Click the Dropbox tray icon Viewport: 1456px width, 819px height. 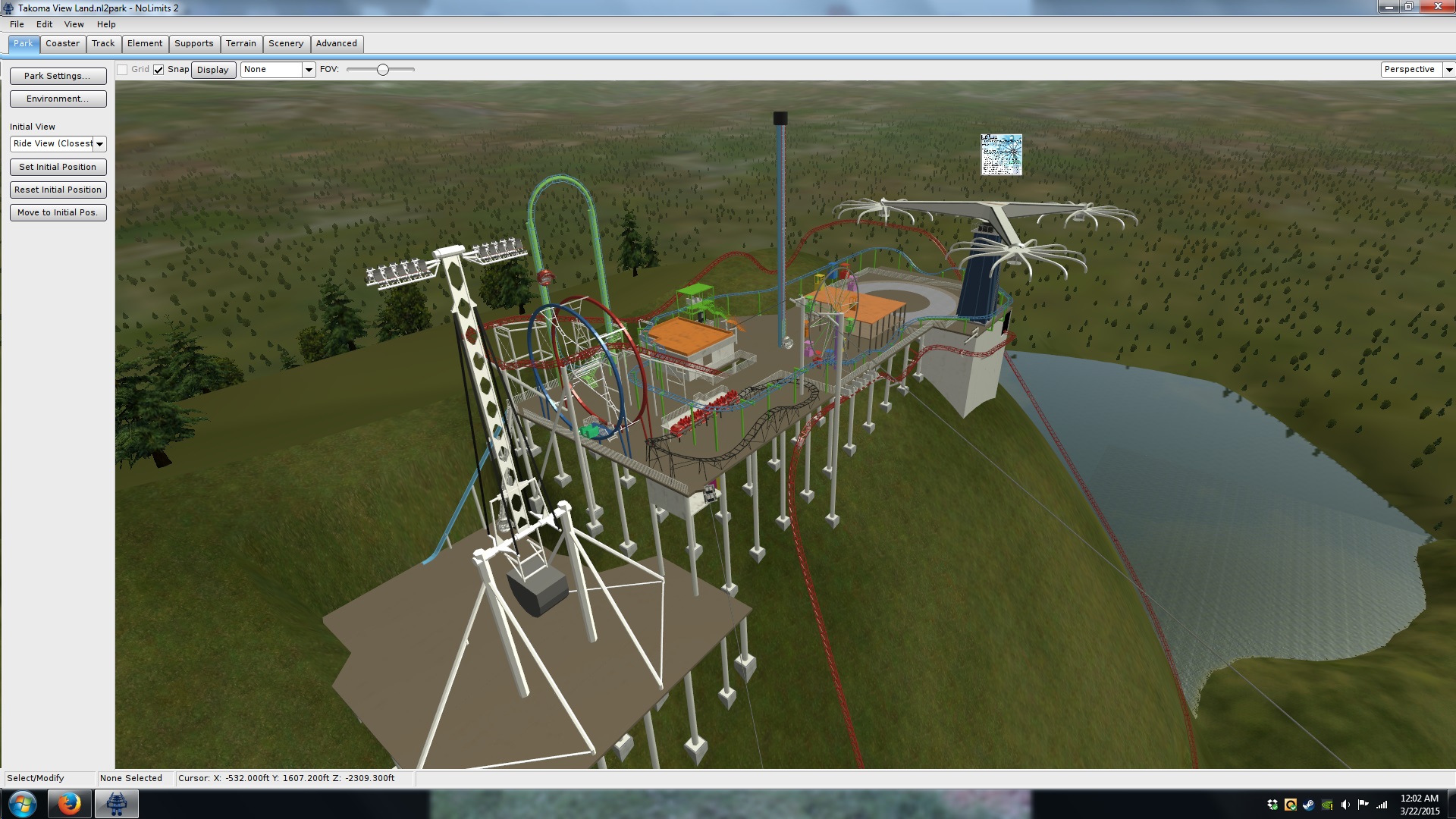pos(1272,805)
